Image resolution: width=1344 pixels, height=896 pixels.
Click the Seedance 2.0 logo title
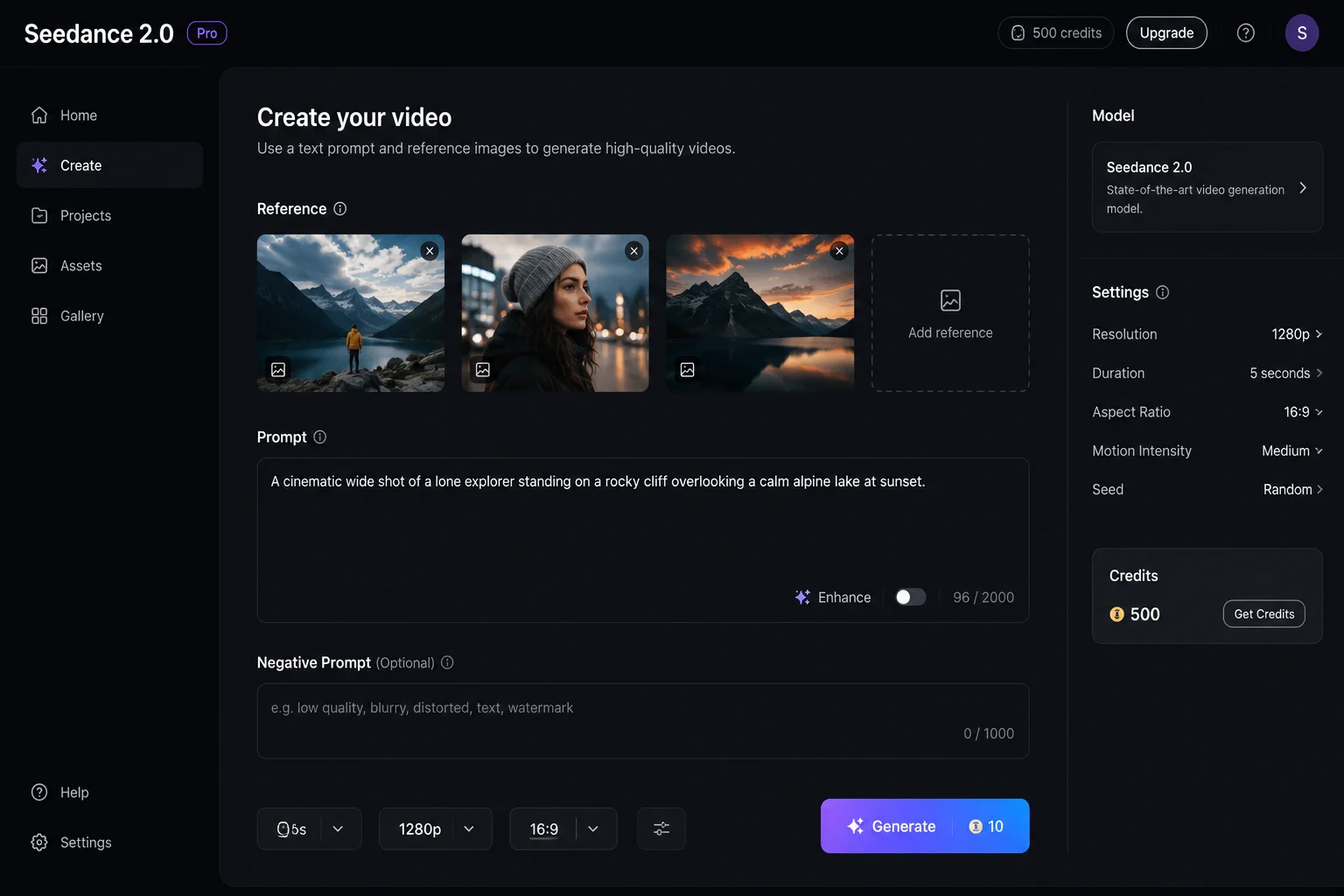pyautogui.click(x=99, y=33)
